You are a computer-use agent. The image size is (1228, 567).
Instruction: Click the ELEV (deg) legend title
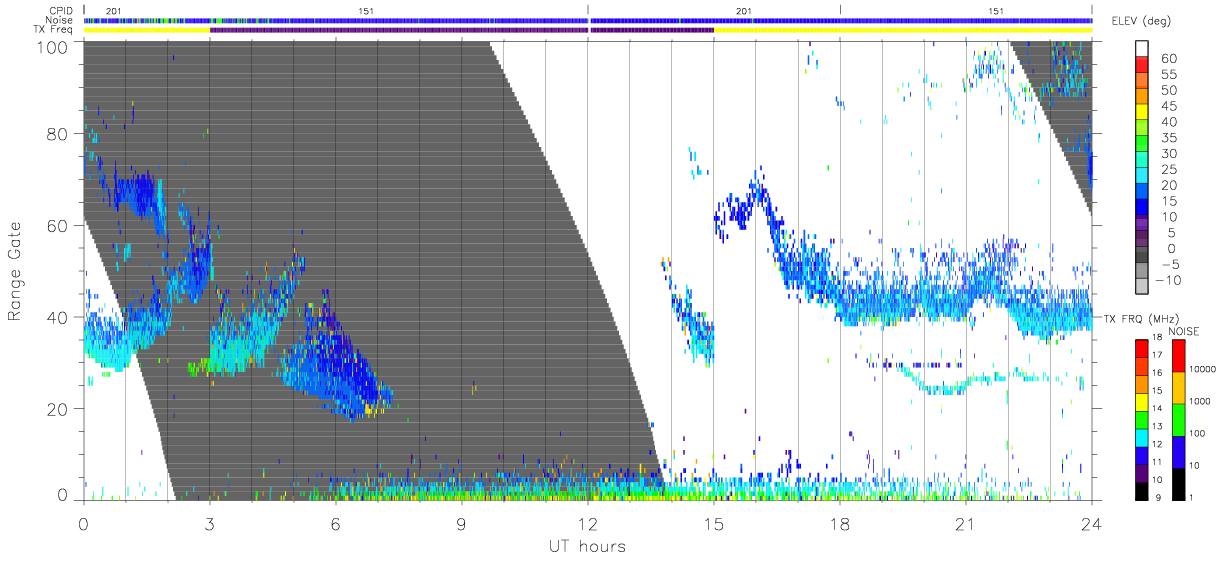pyautogui.click(x=1142, y=20)
